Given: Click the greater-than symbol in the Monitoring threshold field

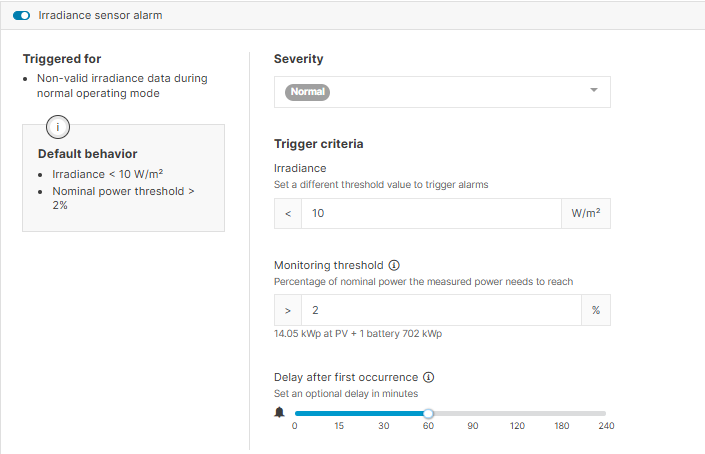Looking at the screenshot, I should [288, 311].
